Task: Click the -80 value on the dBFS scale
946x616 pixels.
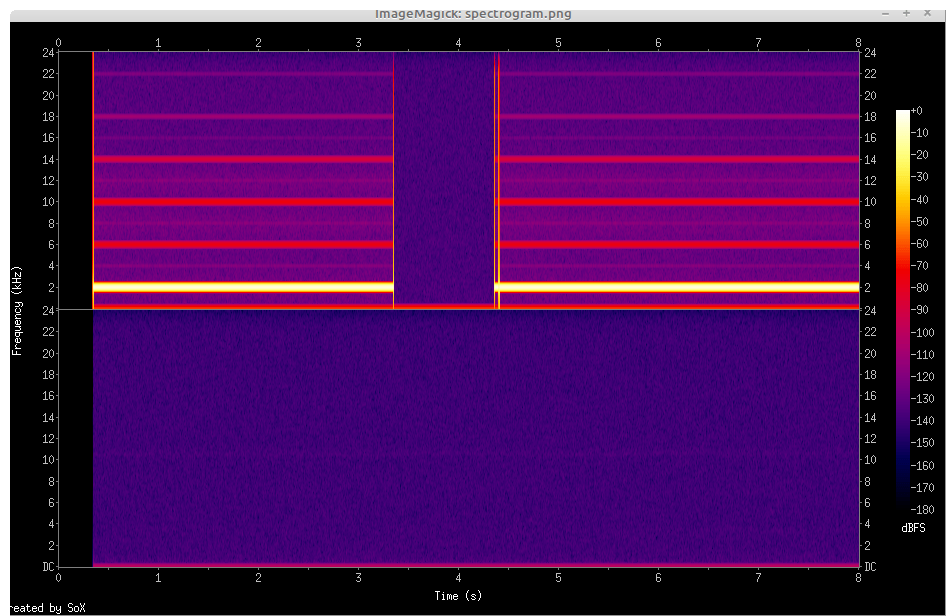Action: [919, 288]
